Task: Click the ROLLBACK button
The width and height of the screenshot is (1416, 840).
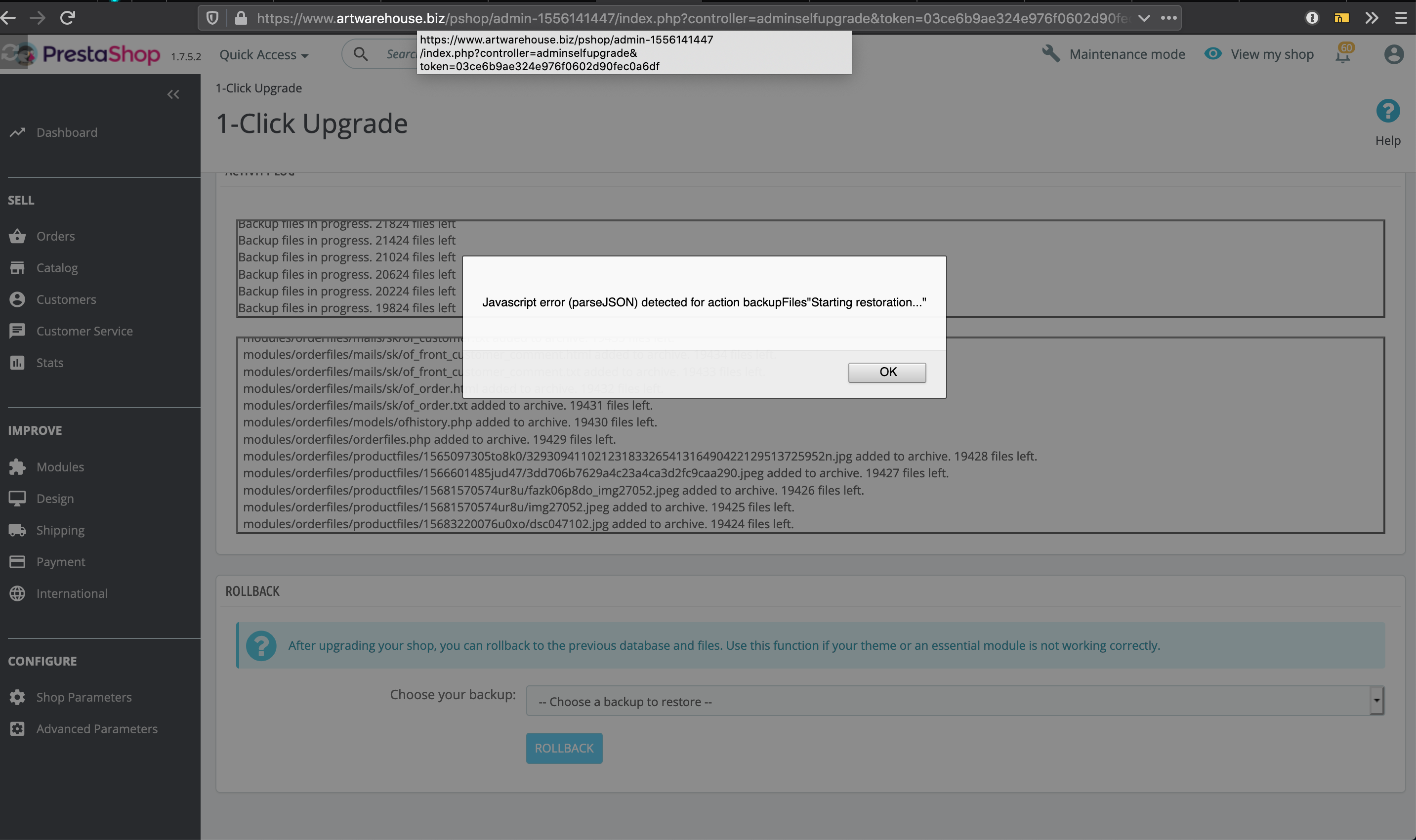Action: 564,748
